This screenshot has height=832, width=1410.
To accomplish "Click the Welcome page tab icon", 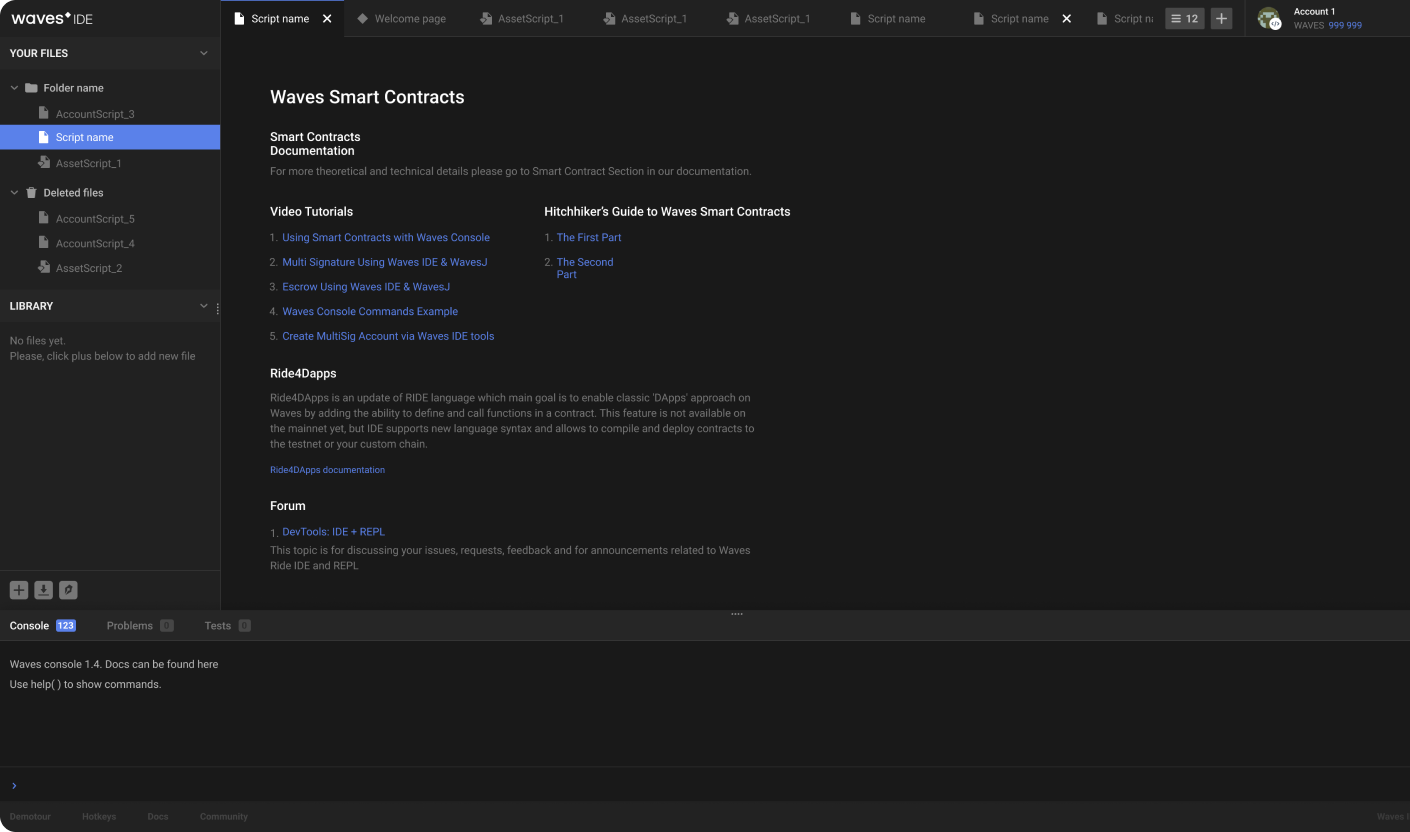I will pos(362,18).
